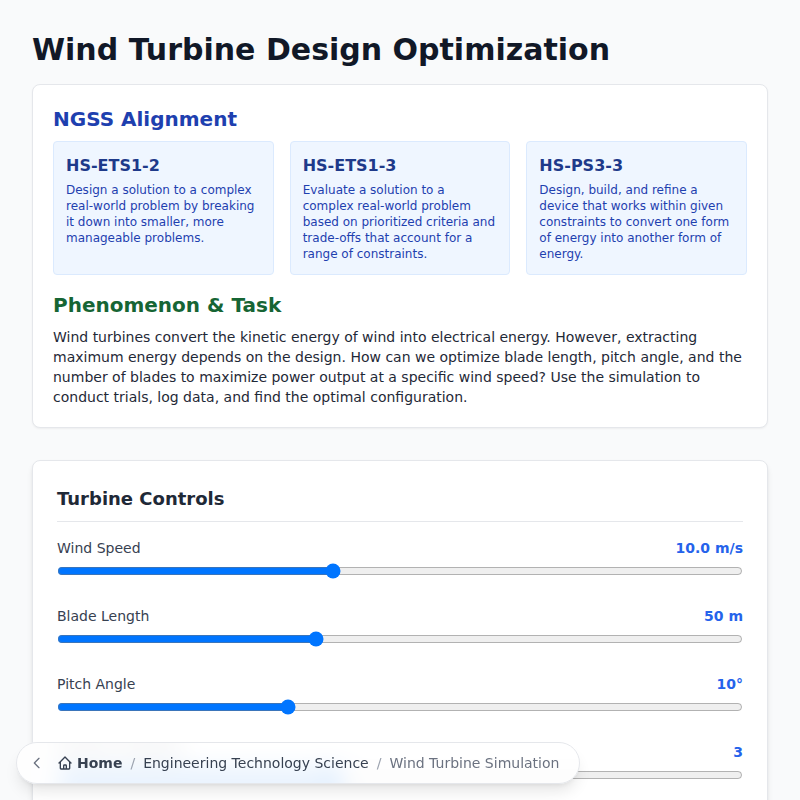This screenshot has height=800, width=800.
Task: Click the 50 m blade length value
Action: point(723,616)
